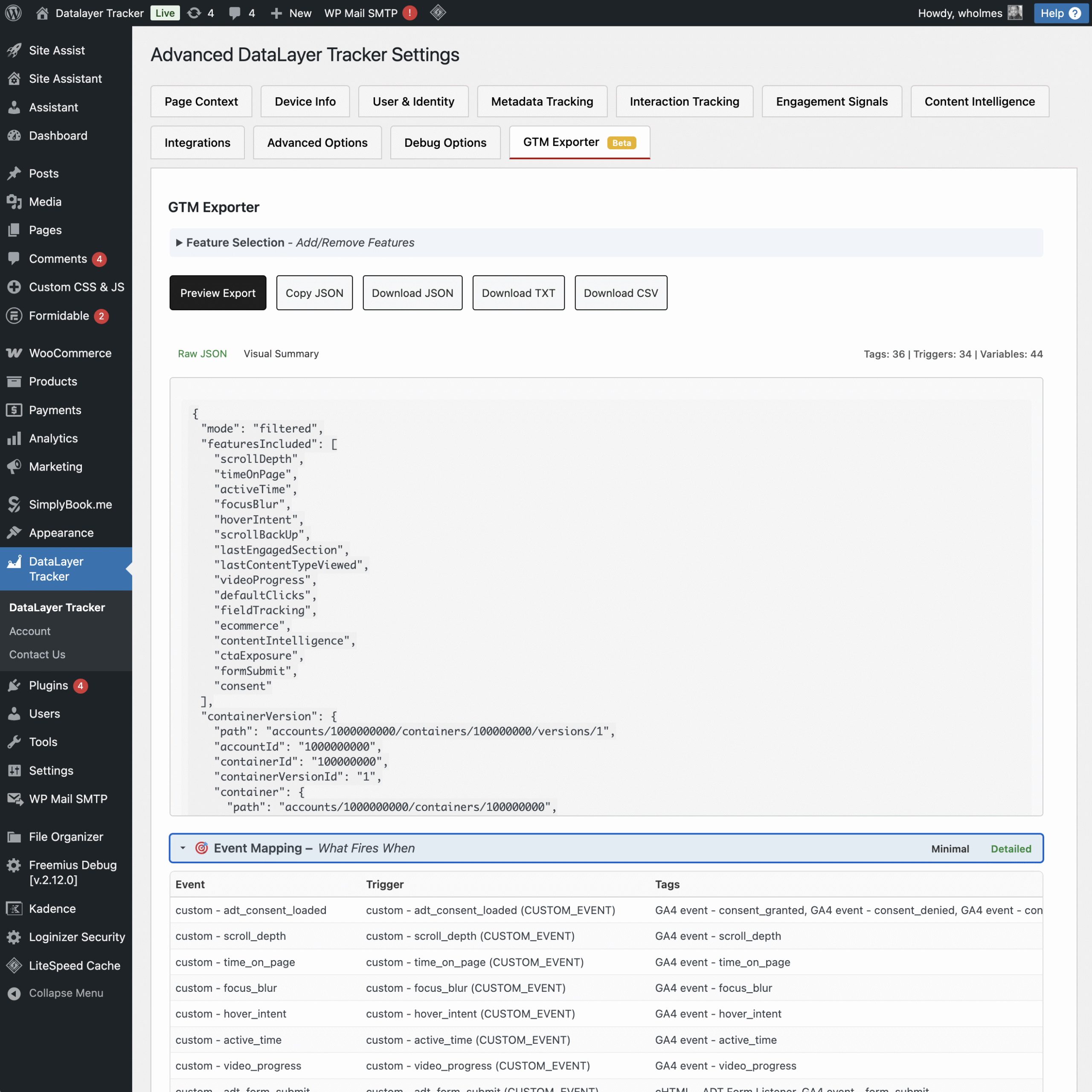Switch preview to Visual Summary view

(281, 354)
